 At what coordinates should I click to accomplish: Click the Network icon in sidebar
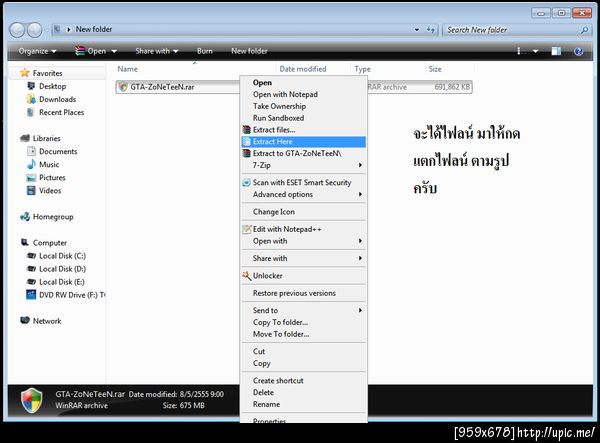(25, 320)
